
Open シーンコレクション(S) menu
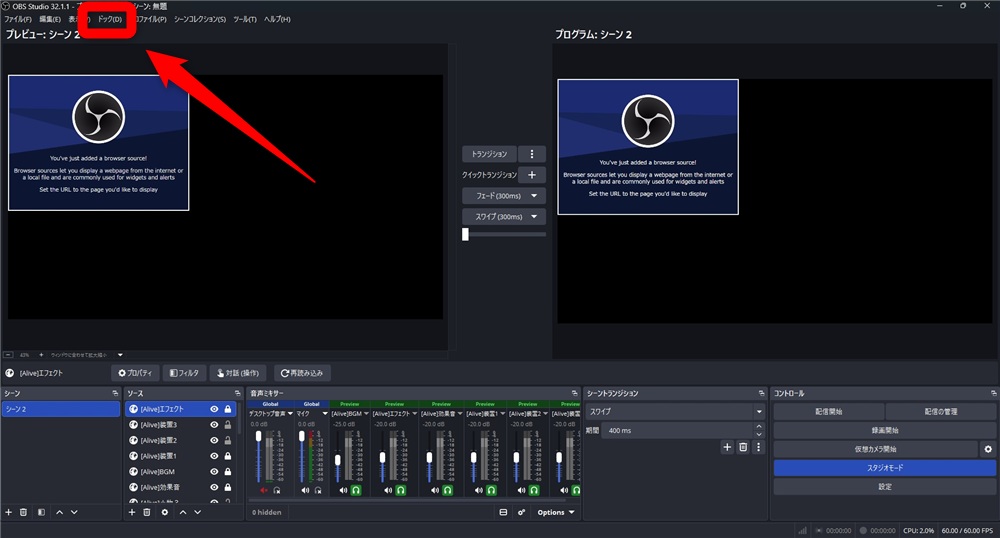click(200, 19)
